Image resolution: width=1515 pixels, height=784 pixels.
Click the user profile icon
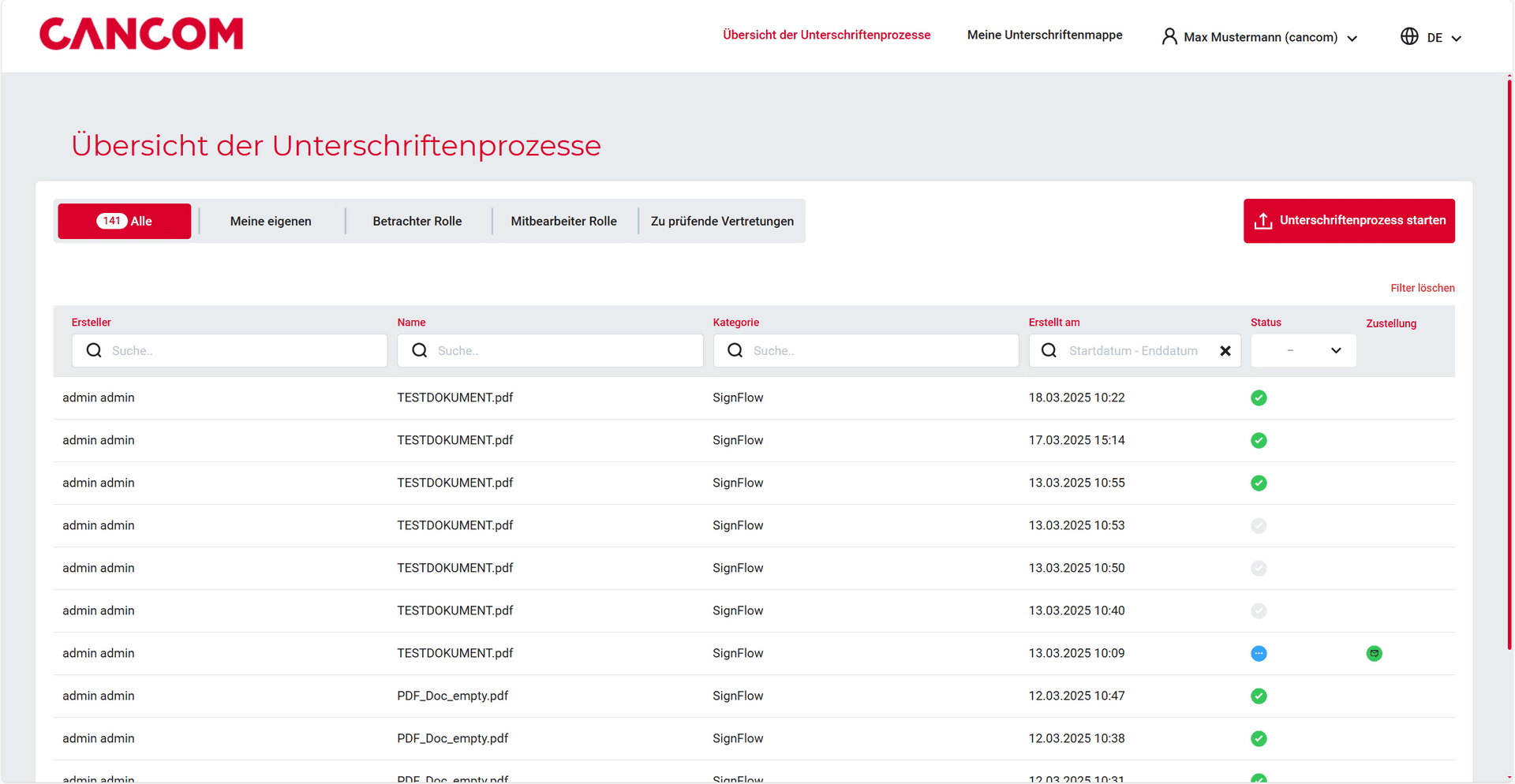1169,36
